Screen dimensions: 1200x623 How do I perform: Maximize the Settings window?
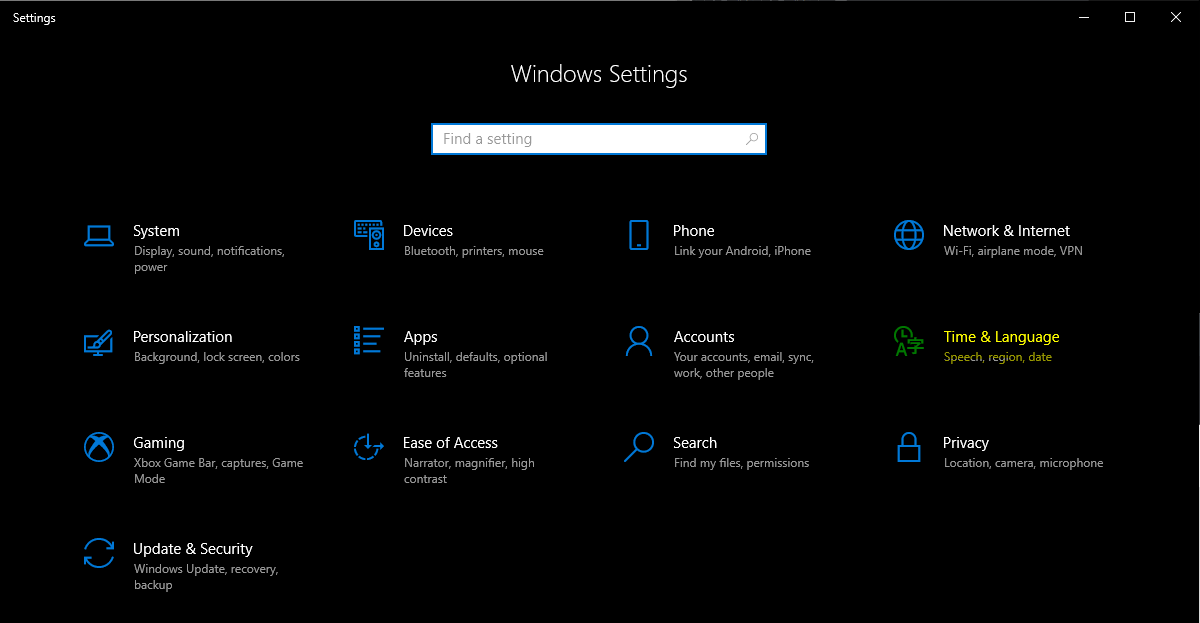pyautogui.click(x=1130, y=17)
